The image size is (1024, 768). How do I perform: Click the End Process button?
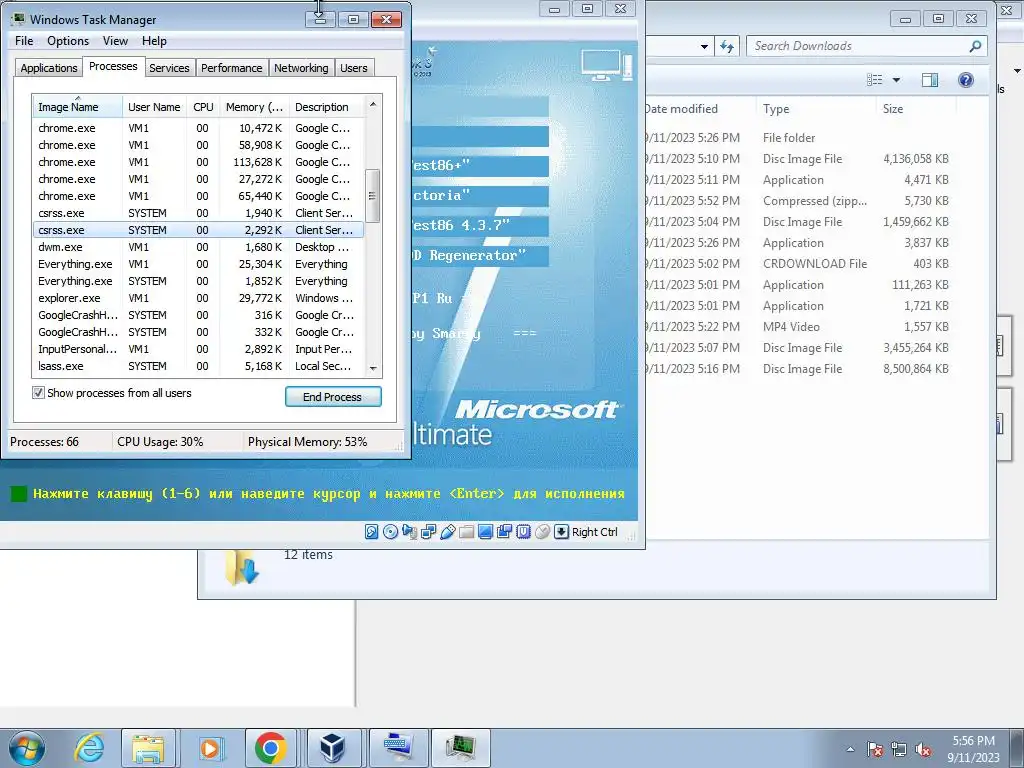(333, 396)
